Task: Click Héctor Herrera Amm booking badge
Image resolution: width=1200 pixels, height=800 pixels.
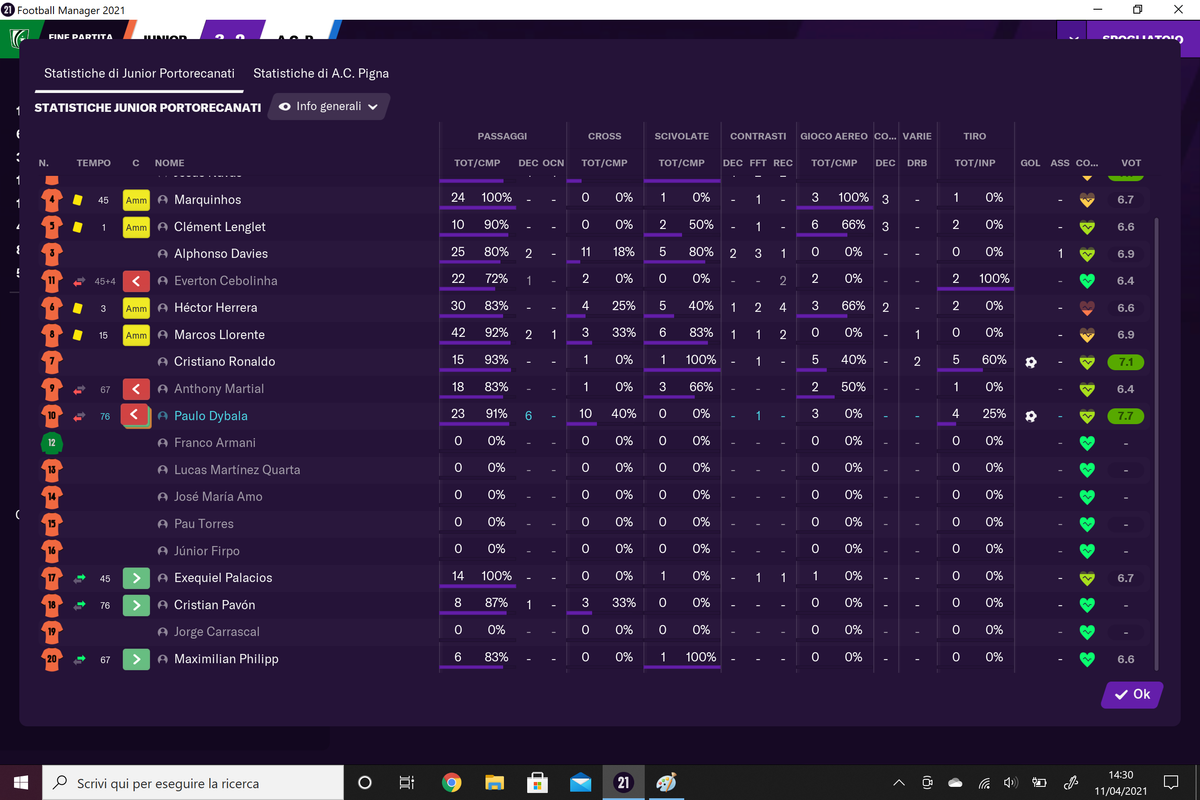Action: (x=136, y=308)
